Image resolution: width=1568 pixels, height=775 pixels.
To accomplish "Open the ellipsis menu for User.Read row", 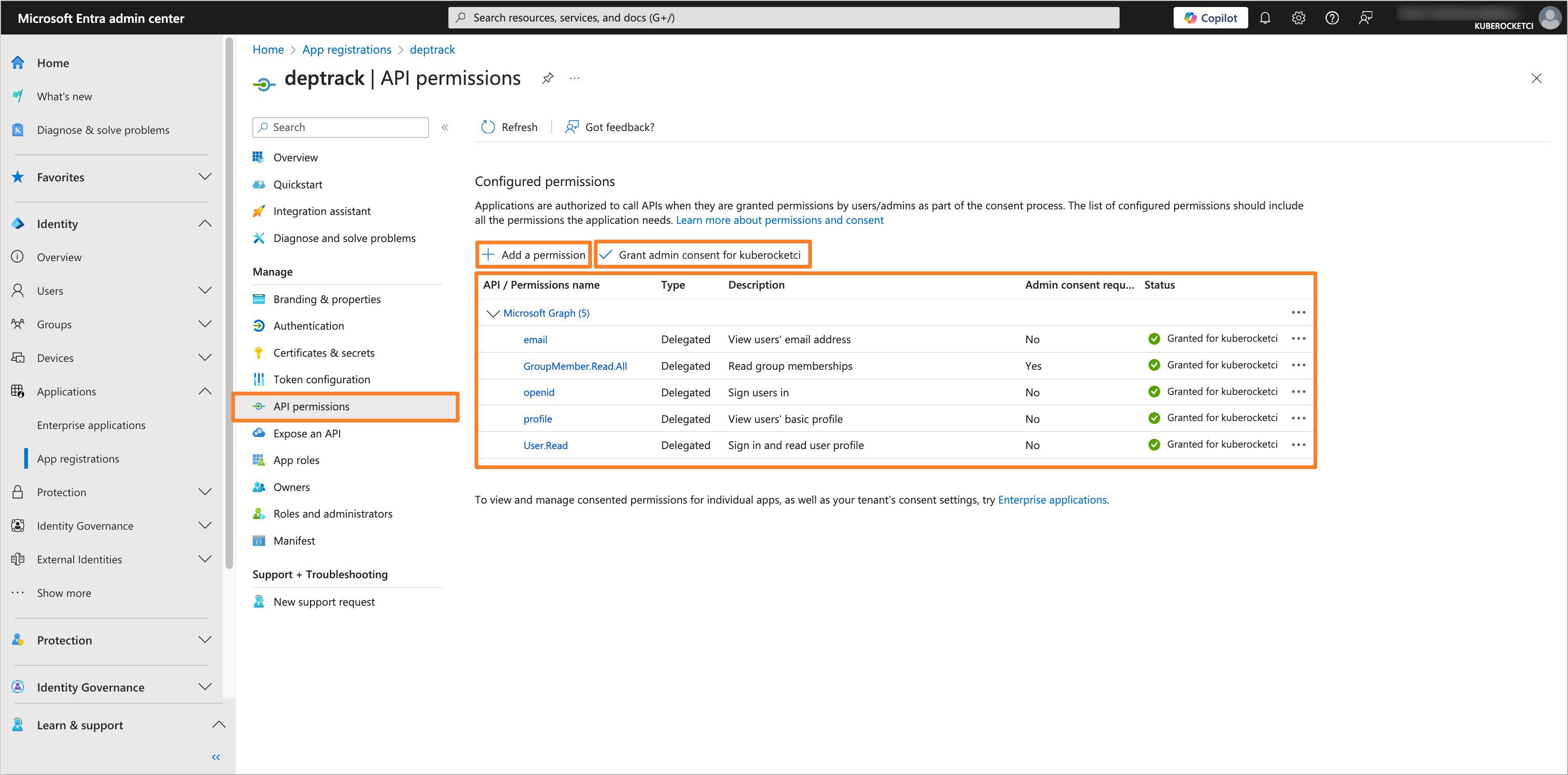I will coord(1298,444).
